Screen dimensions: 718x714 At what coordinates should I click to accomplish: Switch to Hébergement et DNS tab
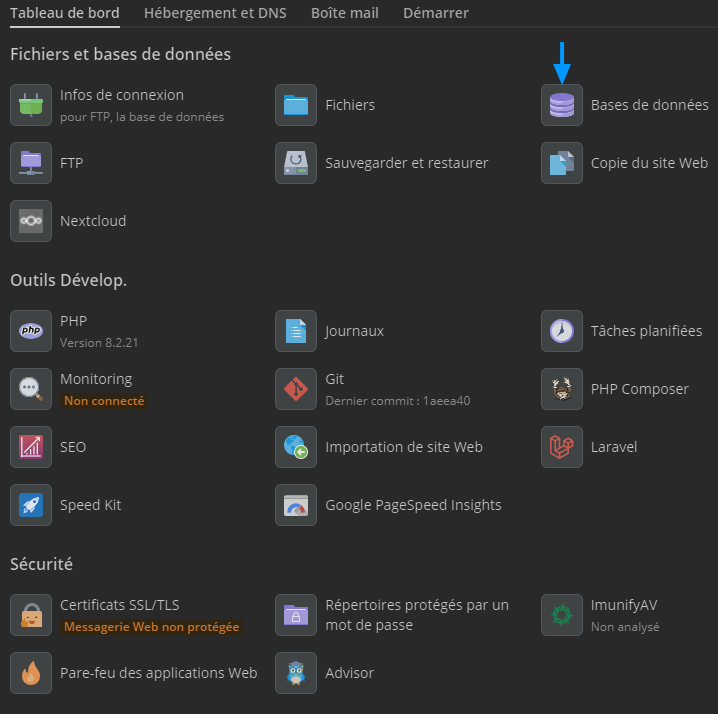pos(215,13)
